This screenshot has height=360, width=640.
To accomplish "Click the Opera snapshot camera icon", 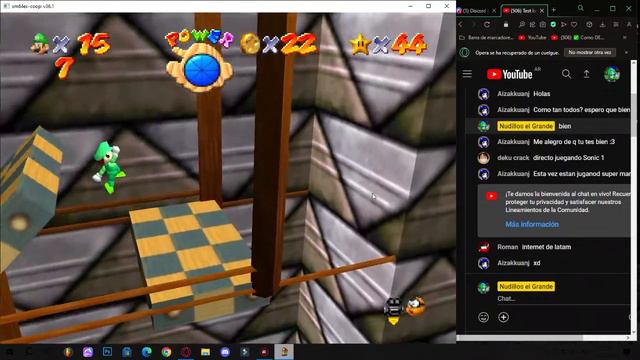I will click(x=542, y=24).
